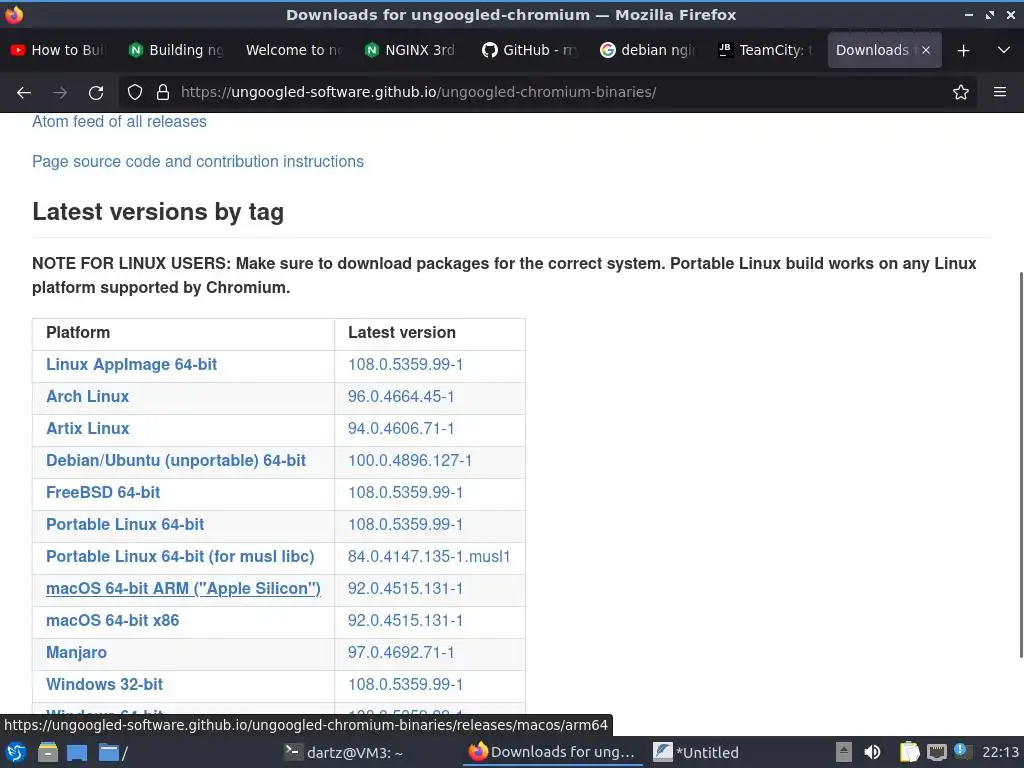Open Windows 32-bit platform link
Viewport: 1024px width, 768px height.
pos(104,684)
